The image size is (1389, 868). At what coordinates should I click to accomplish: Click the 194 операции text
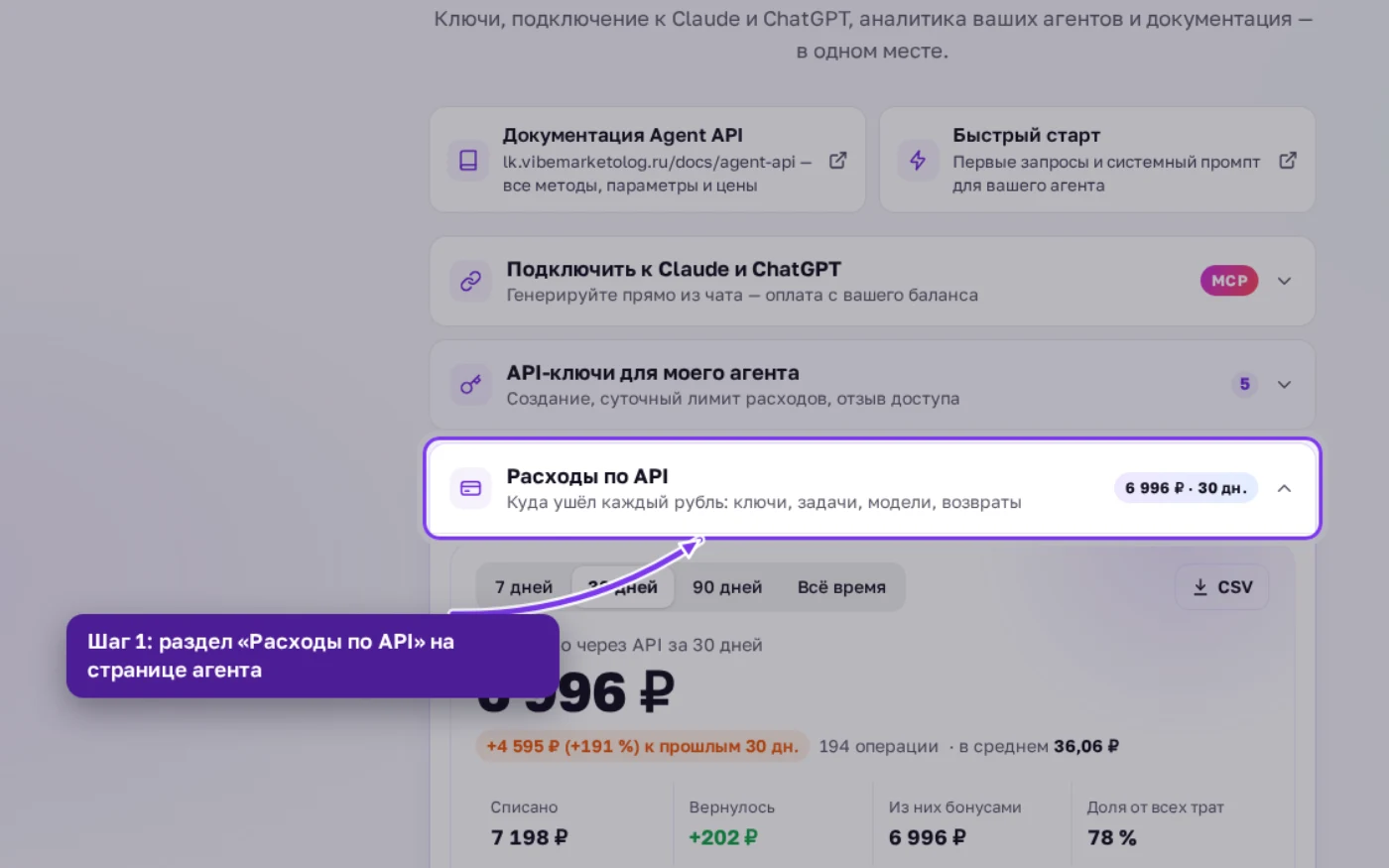(878, 746)
